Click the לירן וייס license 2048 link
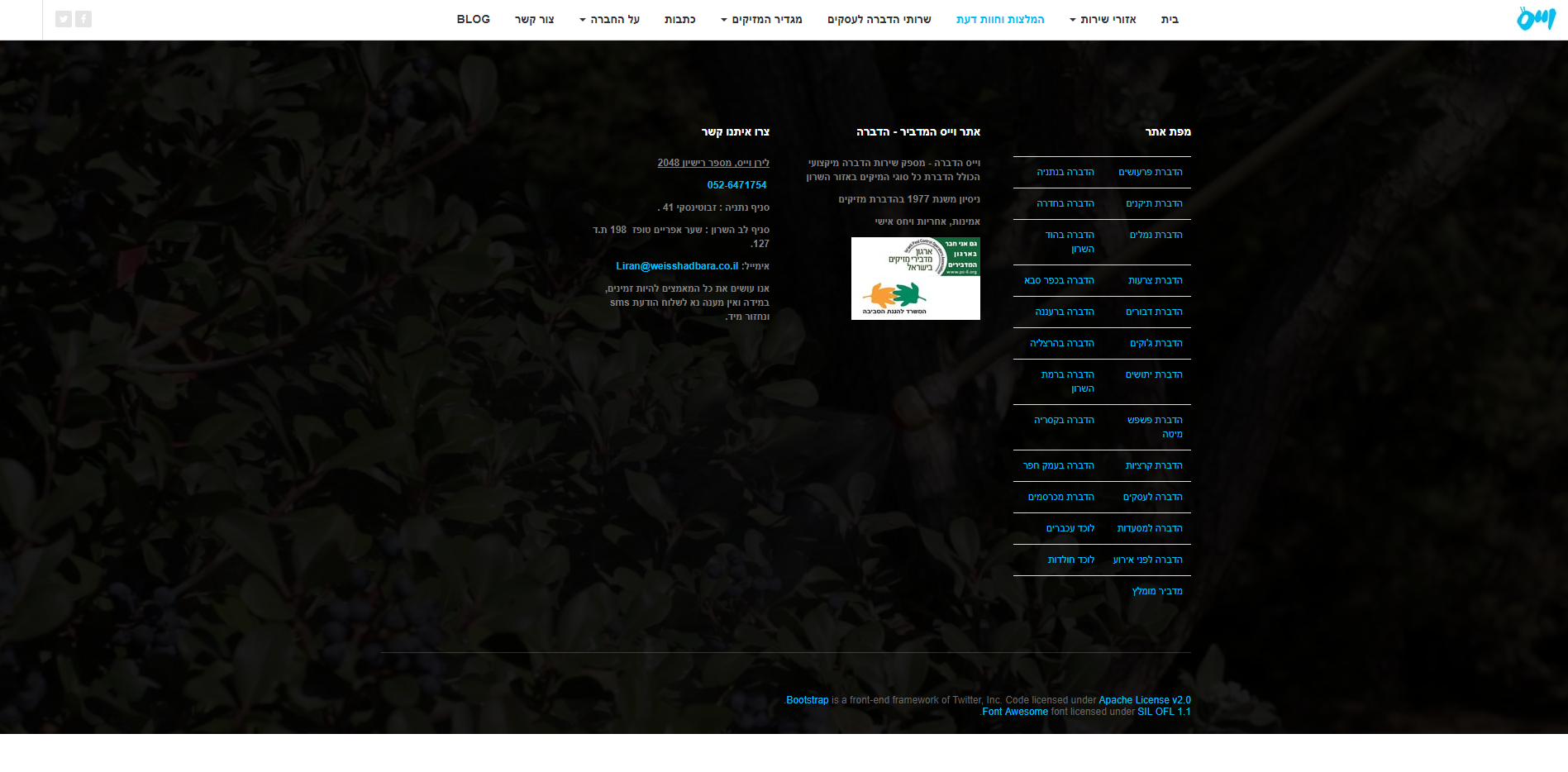This screenshot has height=772, width=1568. click(713, 163)
